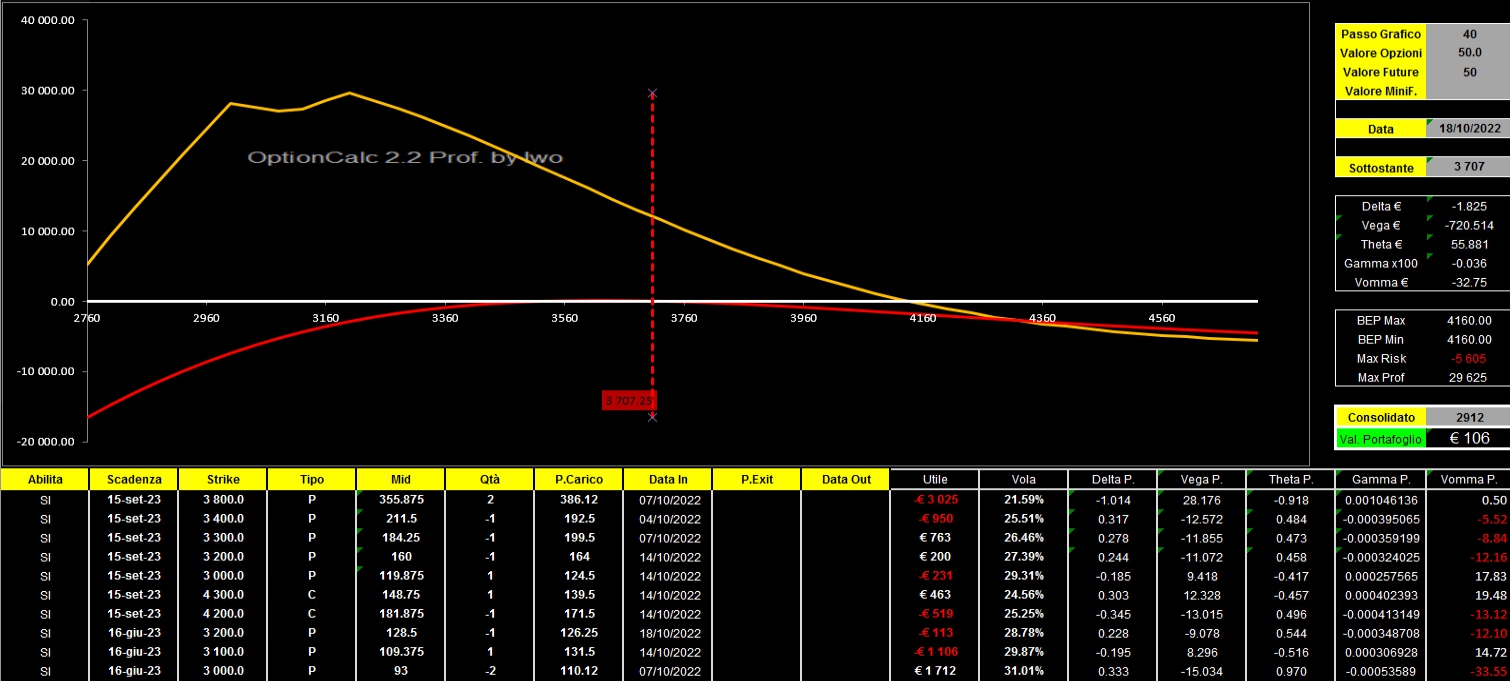Image resolution: width=1510 pixels, height=681 pixels.
Task: Select the Mid value 184.25
Action: coord(401,537)
